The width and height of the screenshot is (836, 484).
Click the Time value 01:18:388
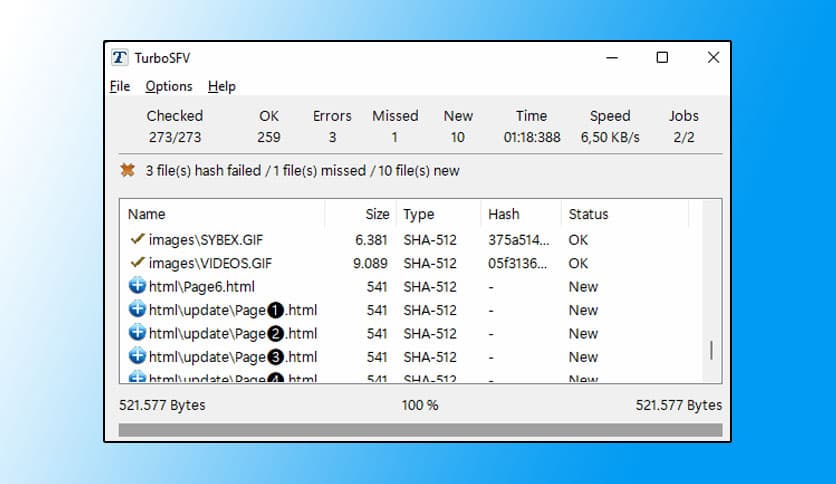click(x=532, y=137)
